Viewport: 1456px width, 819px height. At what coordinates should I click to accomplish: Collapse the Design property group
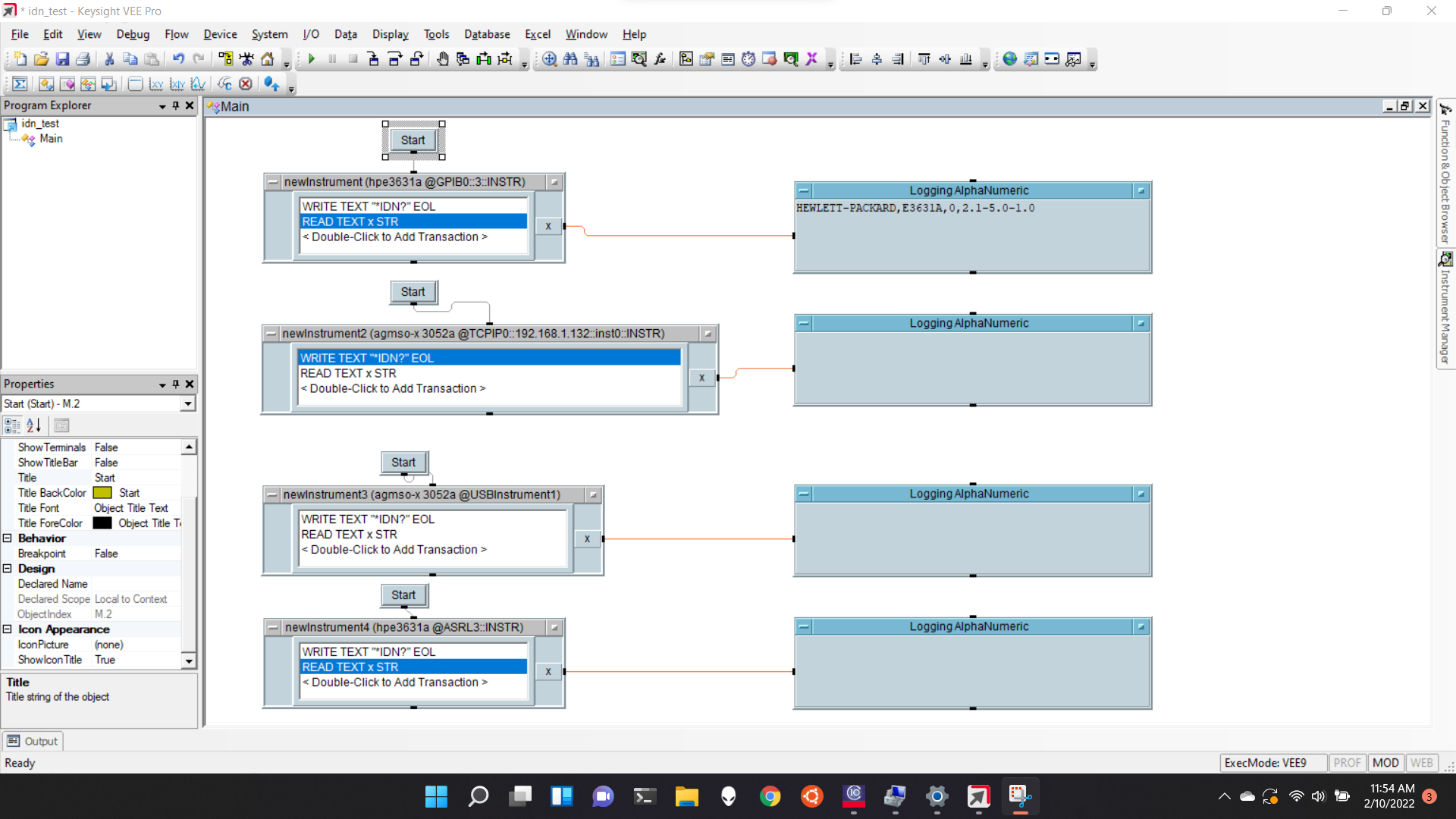8,569
